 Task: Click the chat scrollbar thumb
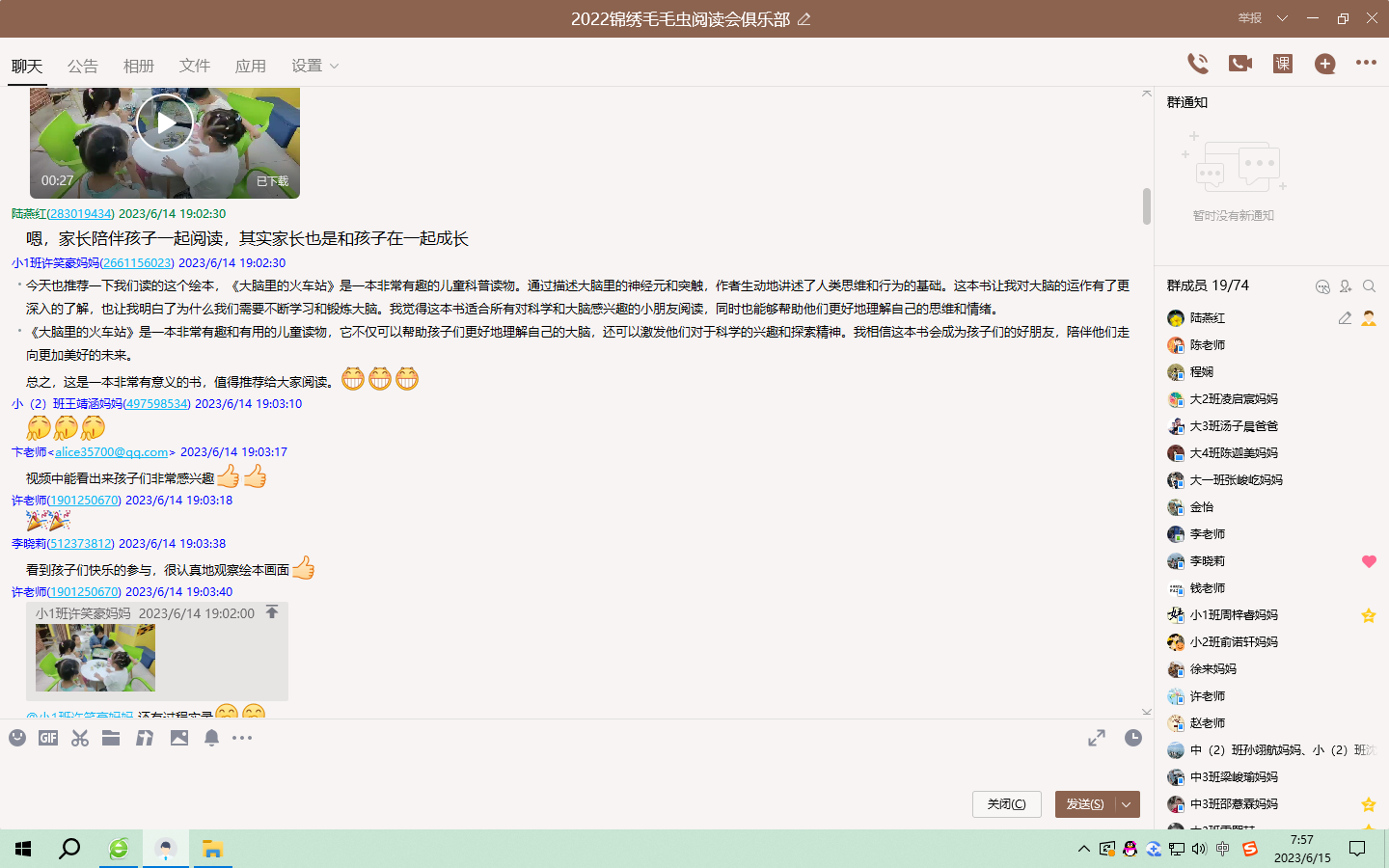point(1147,205)
